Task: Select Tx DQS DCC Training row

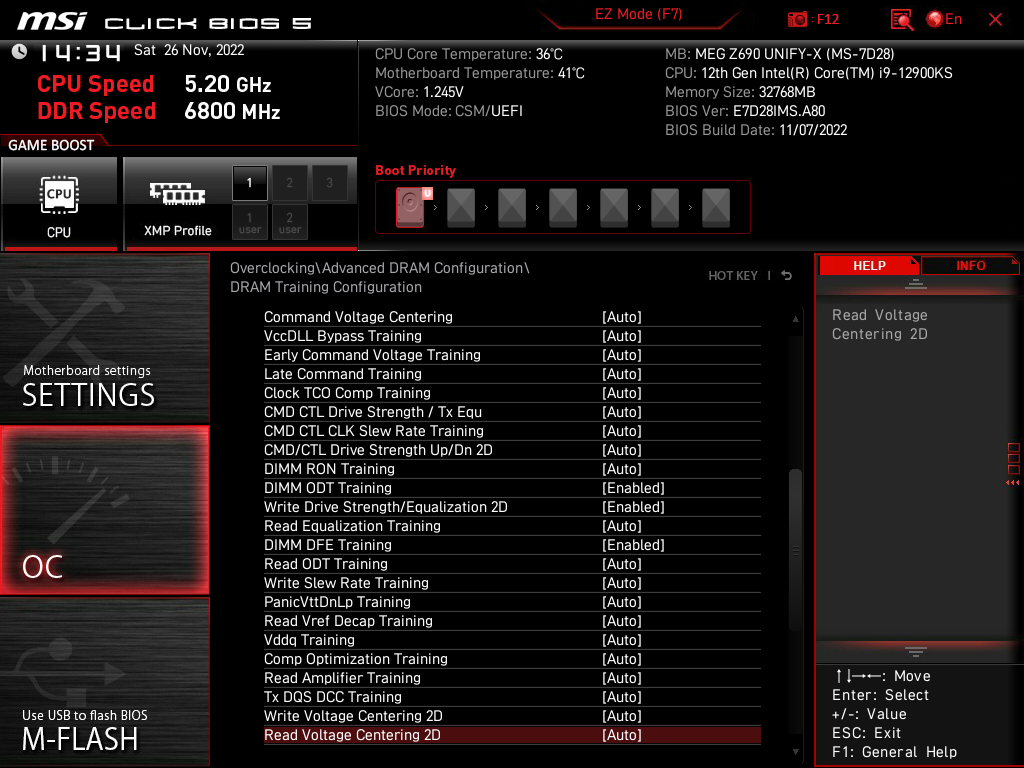Action: (512, 696)
